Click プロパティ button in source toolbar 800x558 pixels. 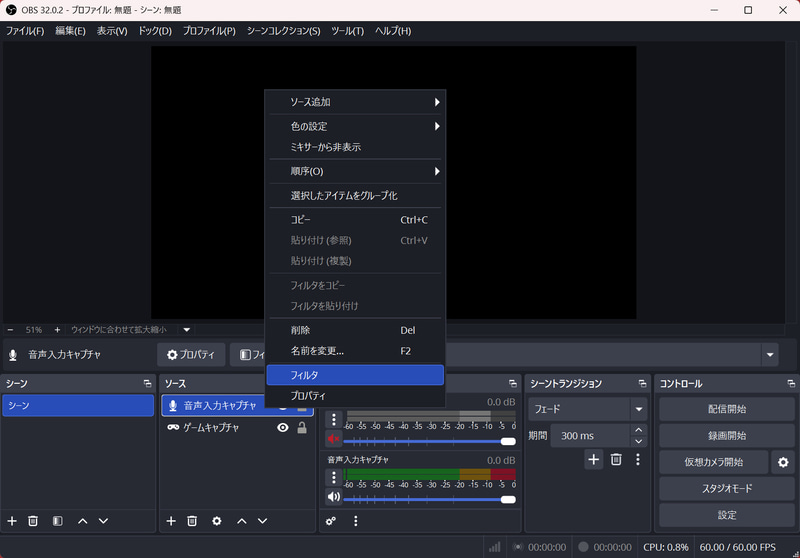[191, 355]
